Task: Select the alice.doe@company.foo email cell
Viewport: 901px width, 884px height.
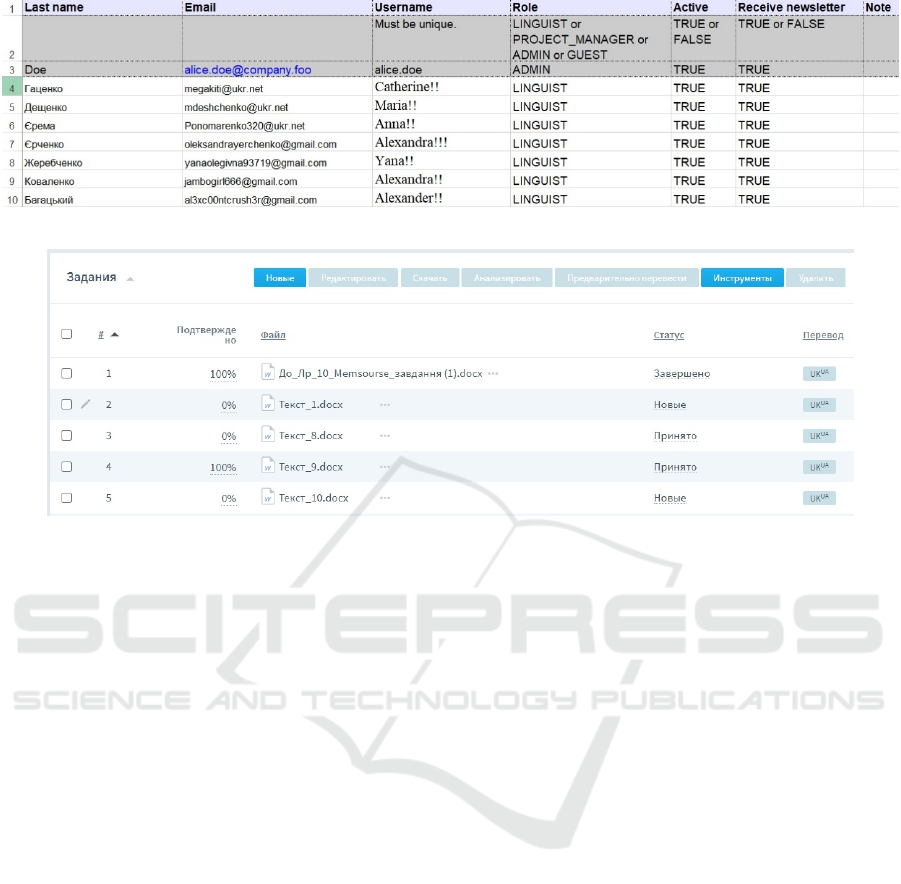Action: point(236,70)
